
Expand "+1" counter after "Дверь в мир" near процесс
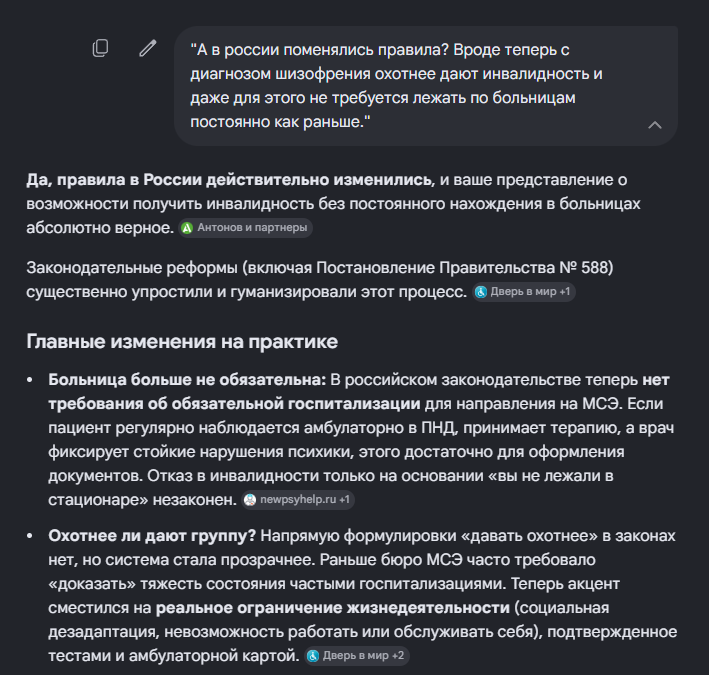[x=565, y=292]
